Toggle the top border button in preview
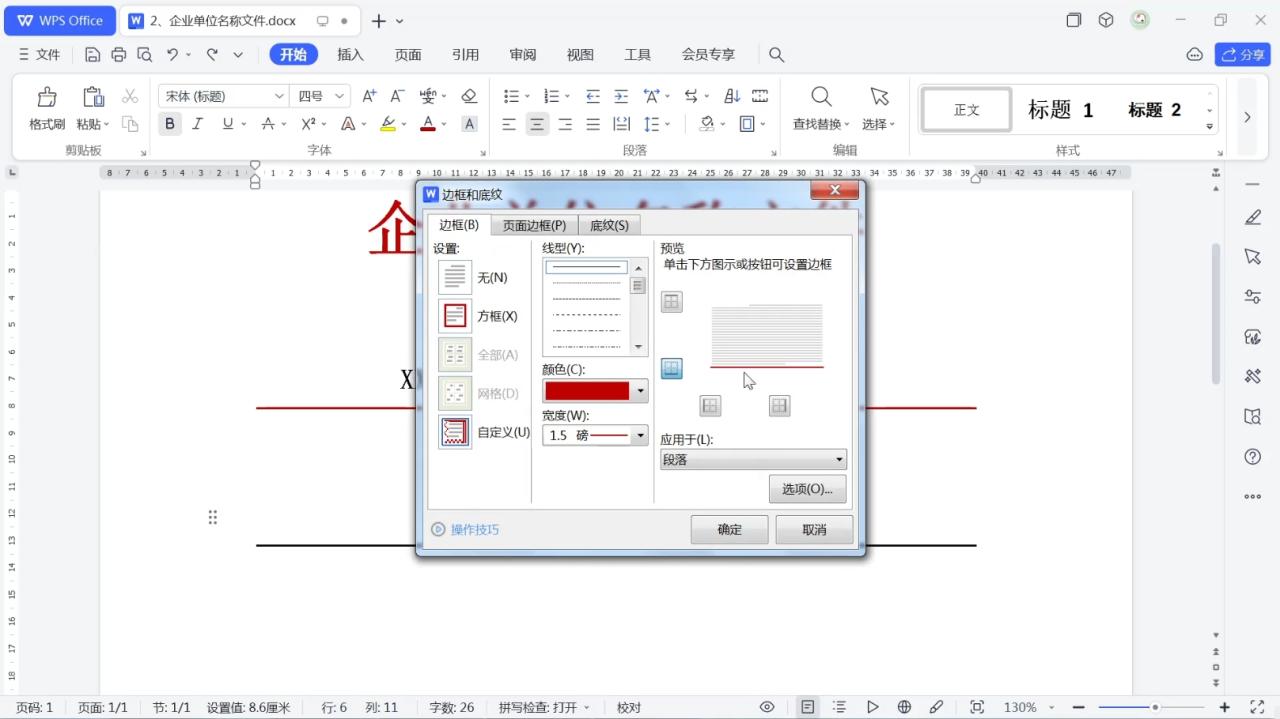 tap(672, 302)
